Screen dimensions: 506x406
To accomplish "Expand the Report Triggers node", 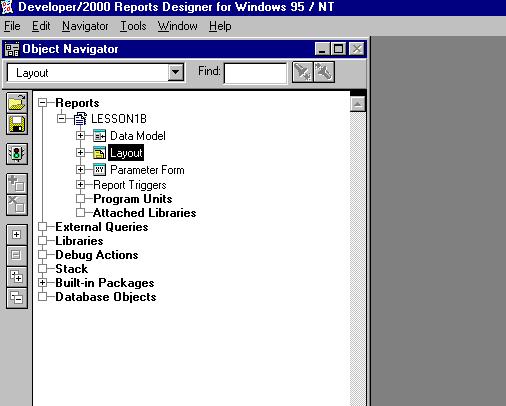I will tap(80, 184).
